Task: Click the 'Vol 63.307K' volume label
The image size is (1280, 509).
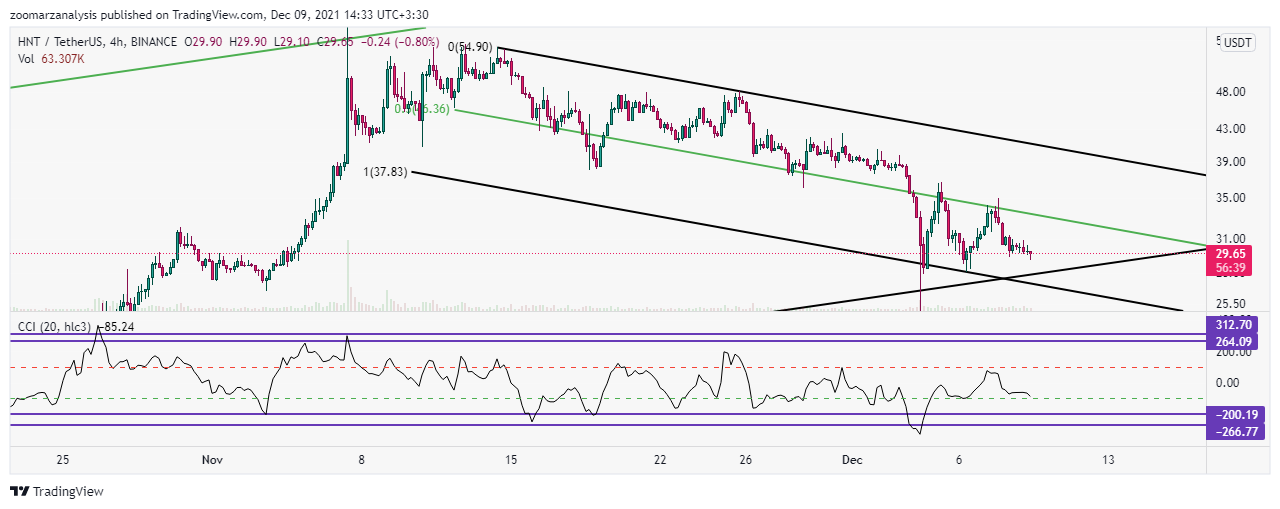Action: pyautogui.click(x=51, y=59)
